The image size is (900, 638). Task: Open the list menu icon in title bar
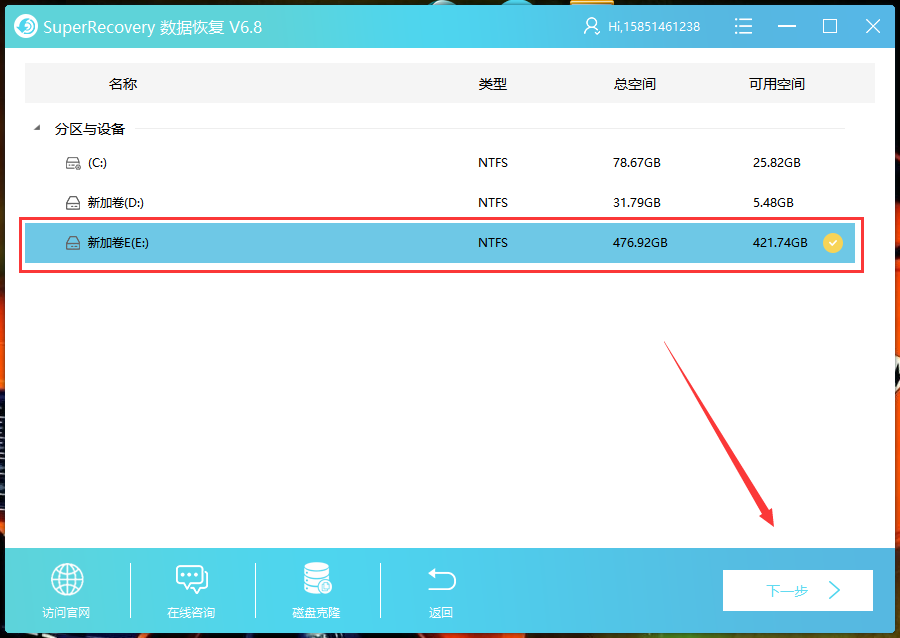743,26
